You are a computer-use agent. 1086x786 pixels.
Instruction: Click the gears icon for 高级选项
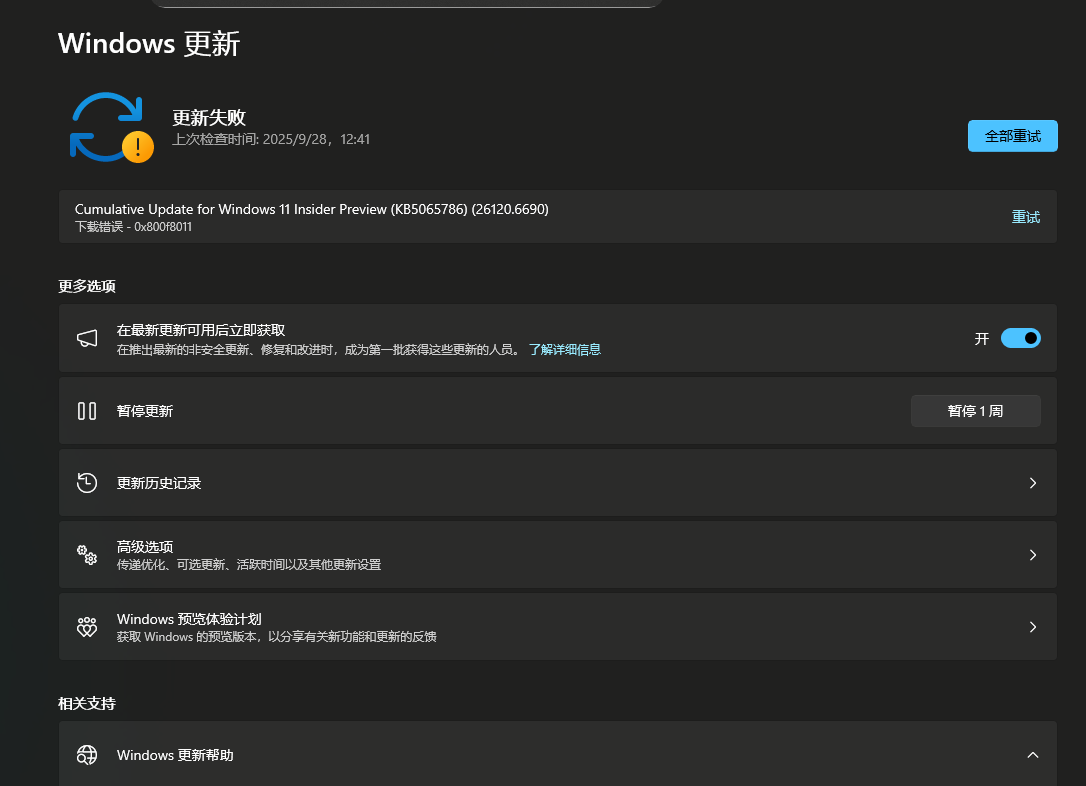tap(87, 555)
